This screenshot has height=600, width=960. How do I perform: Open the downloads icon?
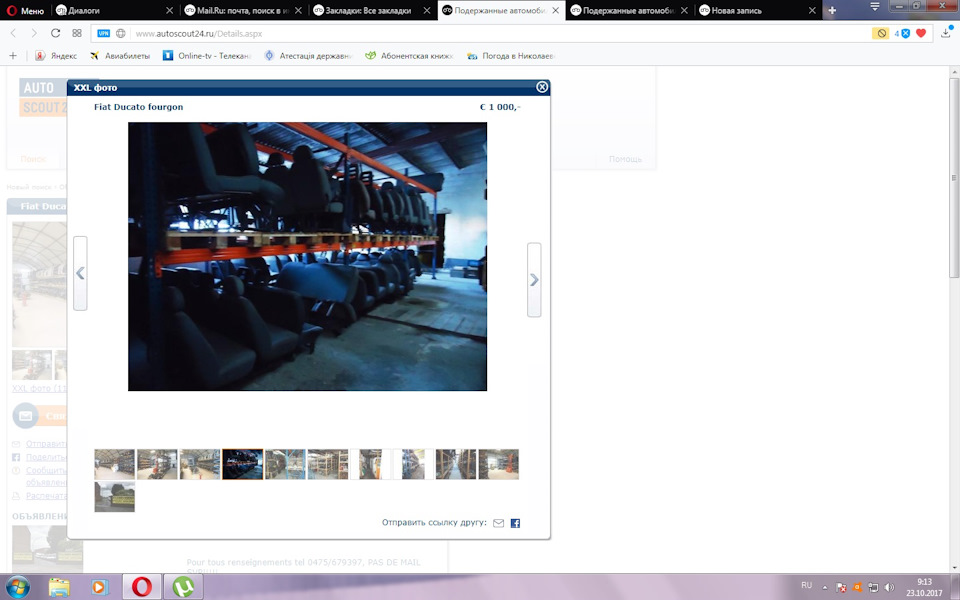pos(946,32)
